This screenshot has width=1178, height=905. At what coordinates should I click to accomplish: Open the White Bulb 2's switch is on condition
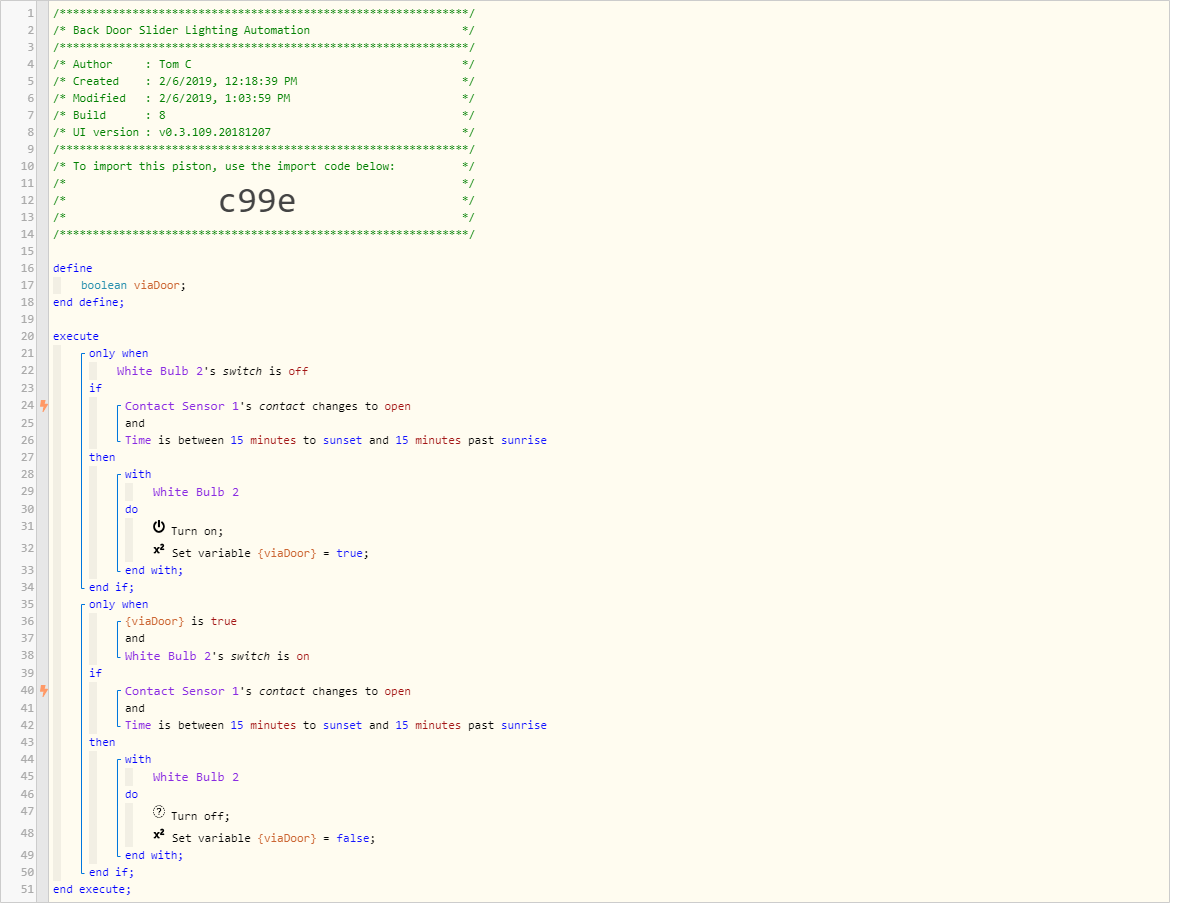point(217,656)
